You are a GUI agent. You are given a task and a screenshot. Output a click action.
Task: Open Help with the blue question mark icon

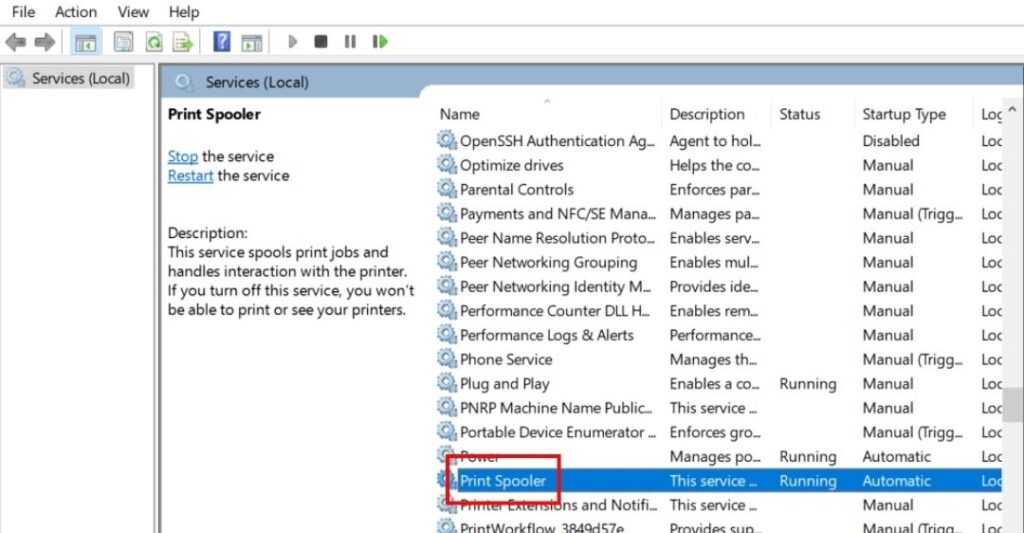pos(222,42)
